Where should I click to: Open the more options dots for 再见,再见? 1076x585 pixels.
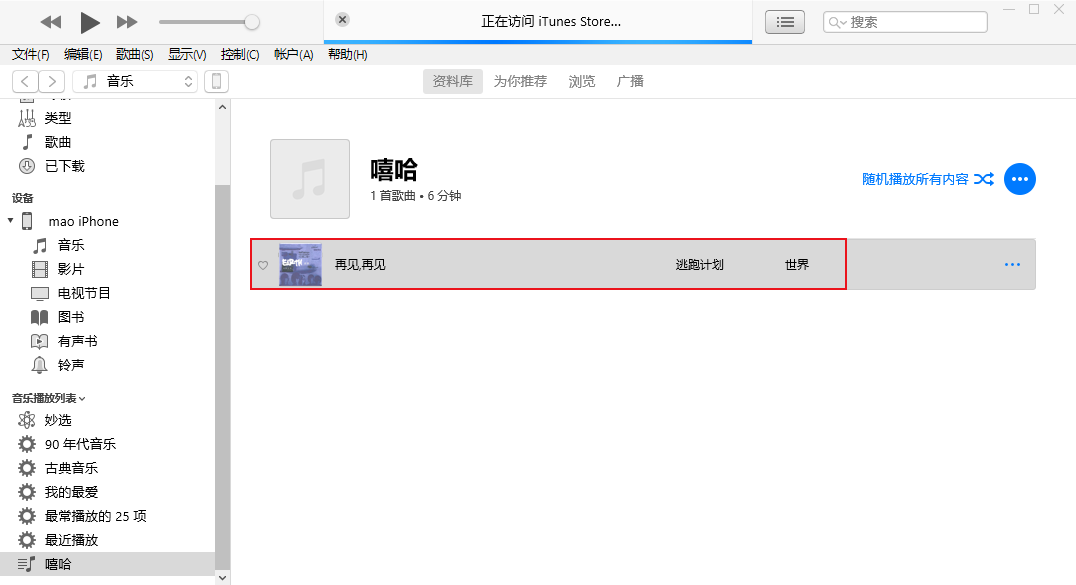click(1012, 265)
